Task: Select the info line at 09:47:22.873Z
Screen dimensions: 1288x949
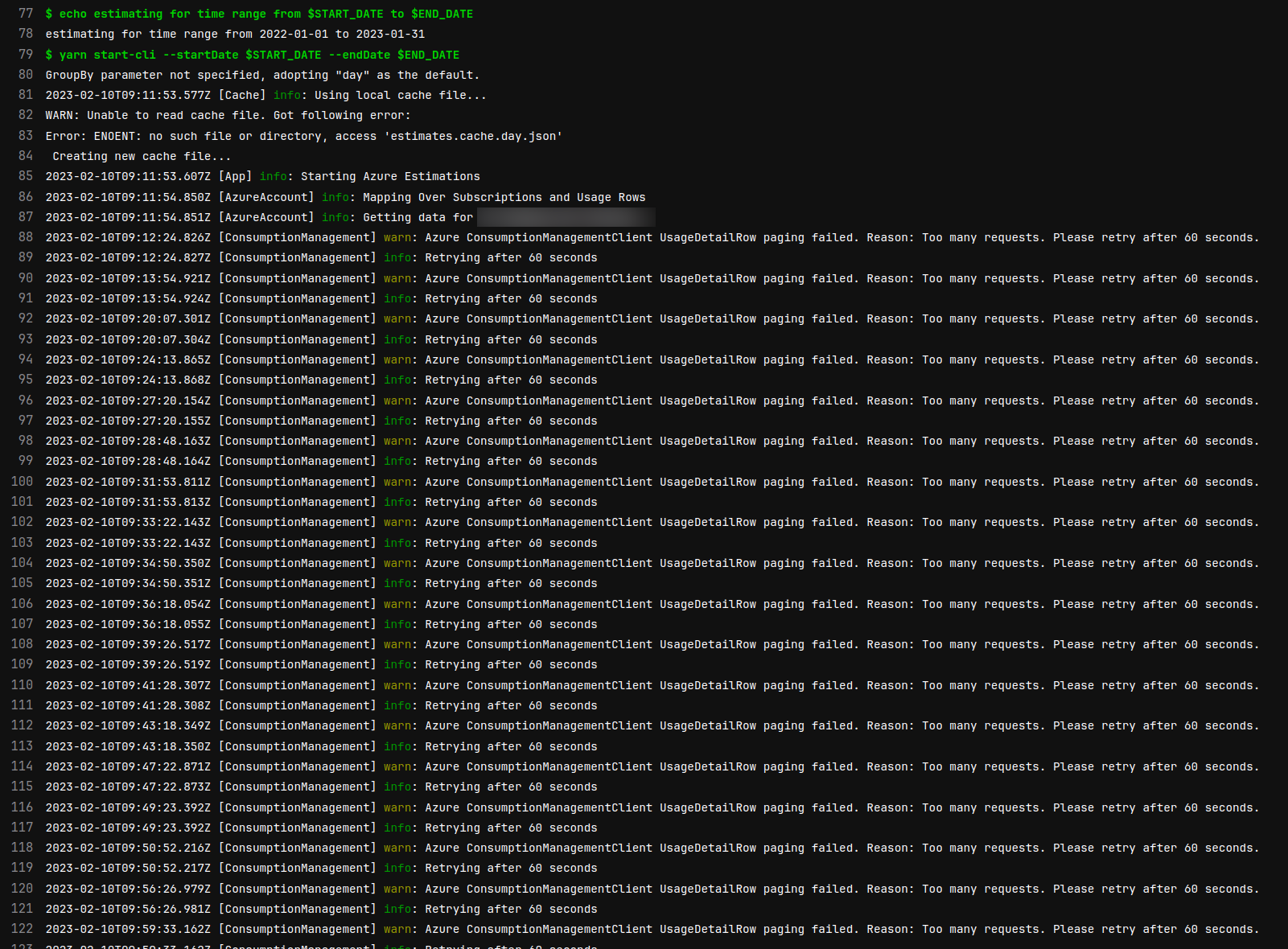Action: [321, 787]
